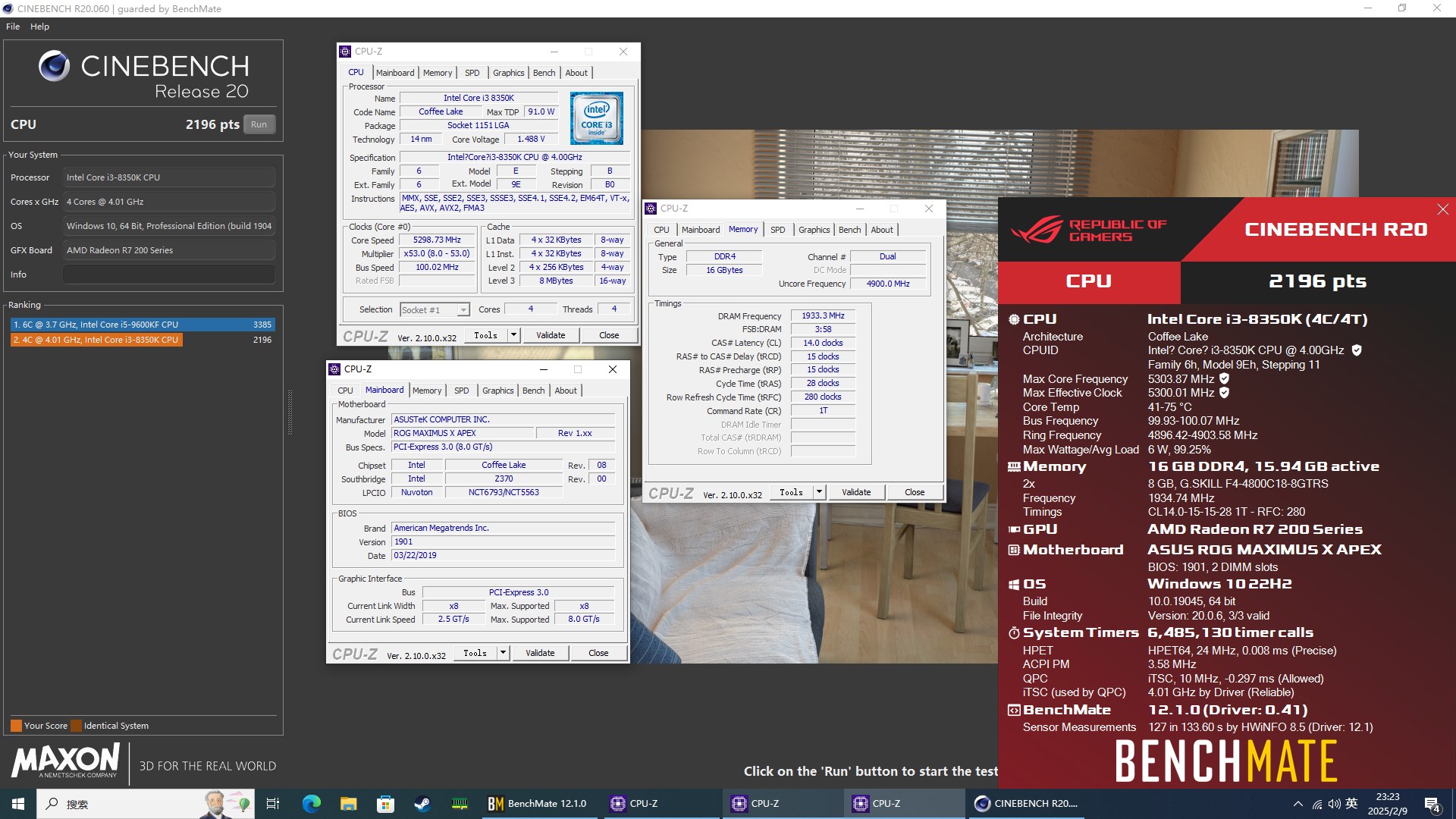Open File Explorer from the taskbar

(348, 804)
